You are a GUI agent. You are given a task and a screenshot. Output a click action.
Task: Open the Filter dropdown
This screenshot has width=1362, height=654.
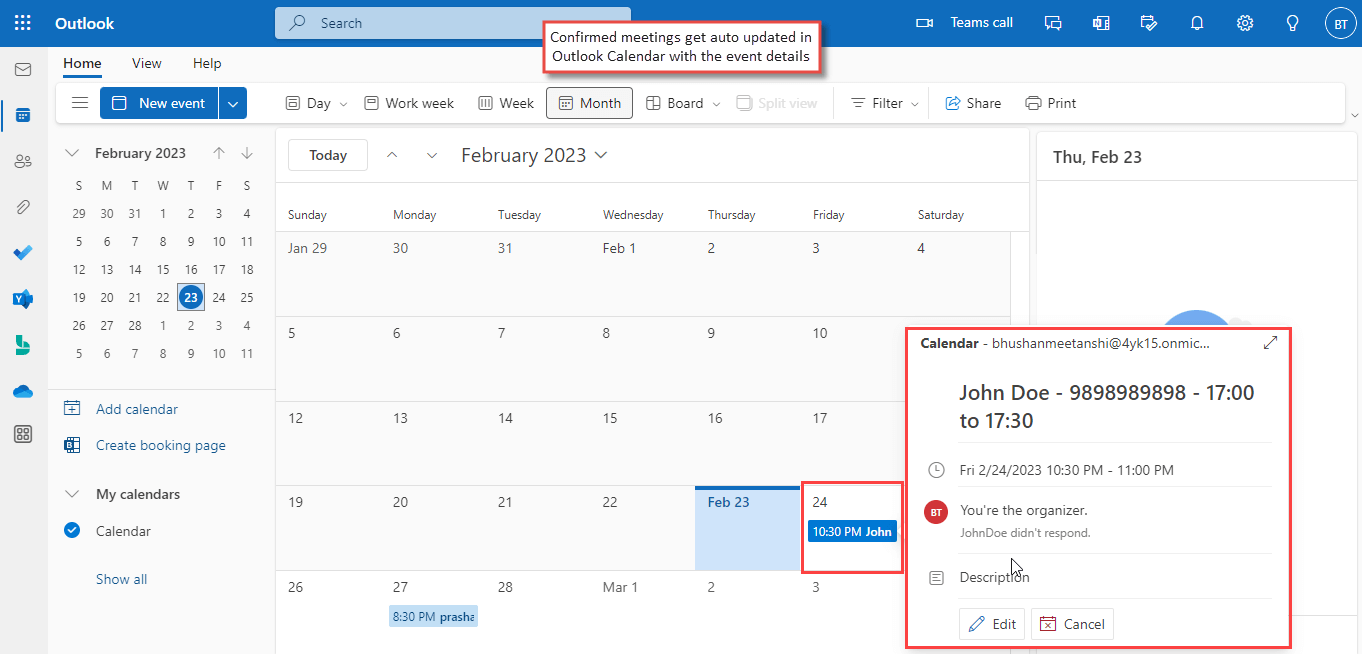(885, 103)
